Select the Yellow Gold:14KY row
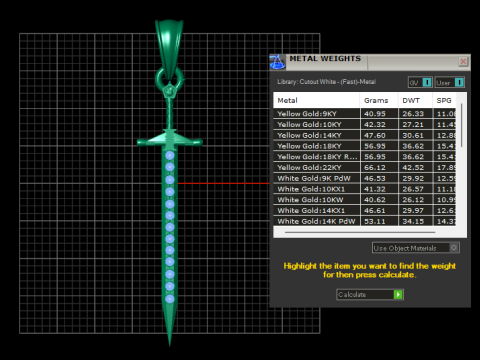This screenshot has width=480, height=360. pos(365,135)
